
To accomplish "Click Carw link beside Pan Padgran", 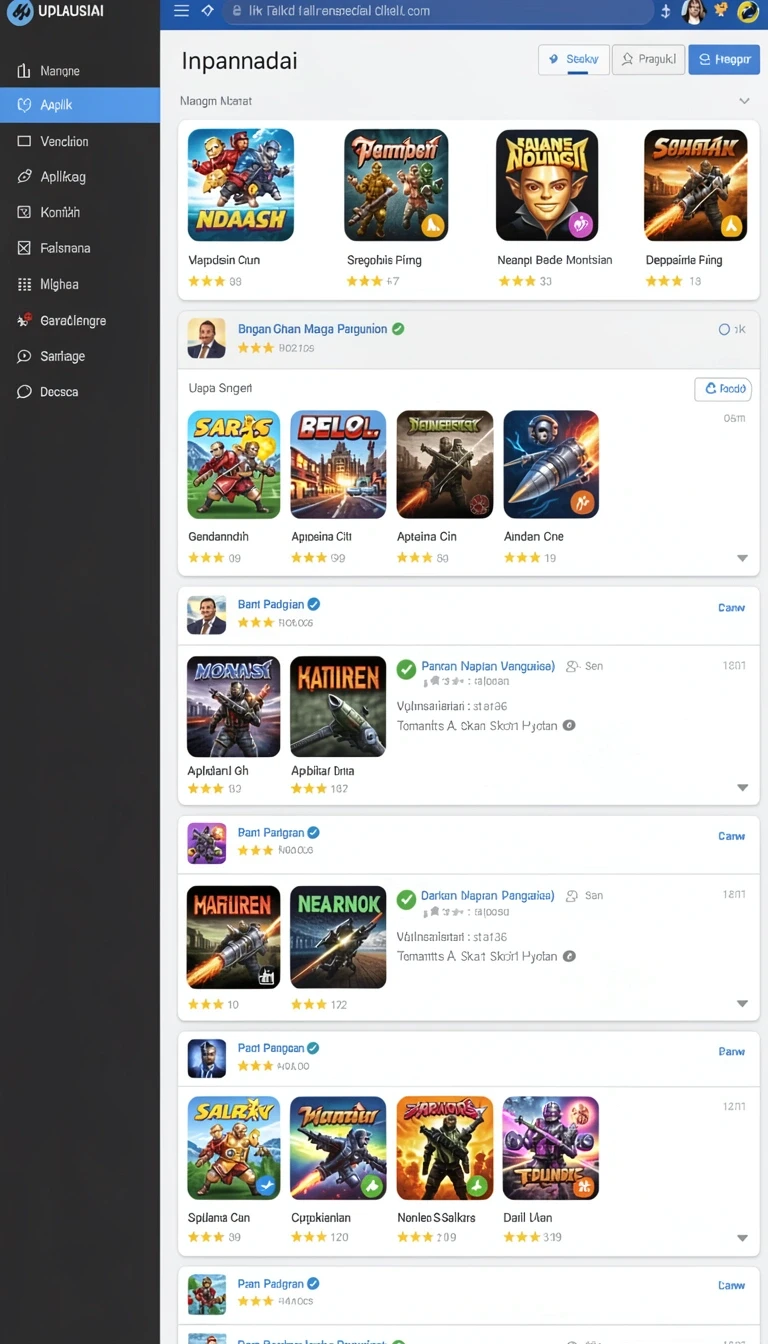I will click(731, 1286).
